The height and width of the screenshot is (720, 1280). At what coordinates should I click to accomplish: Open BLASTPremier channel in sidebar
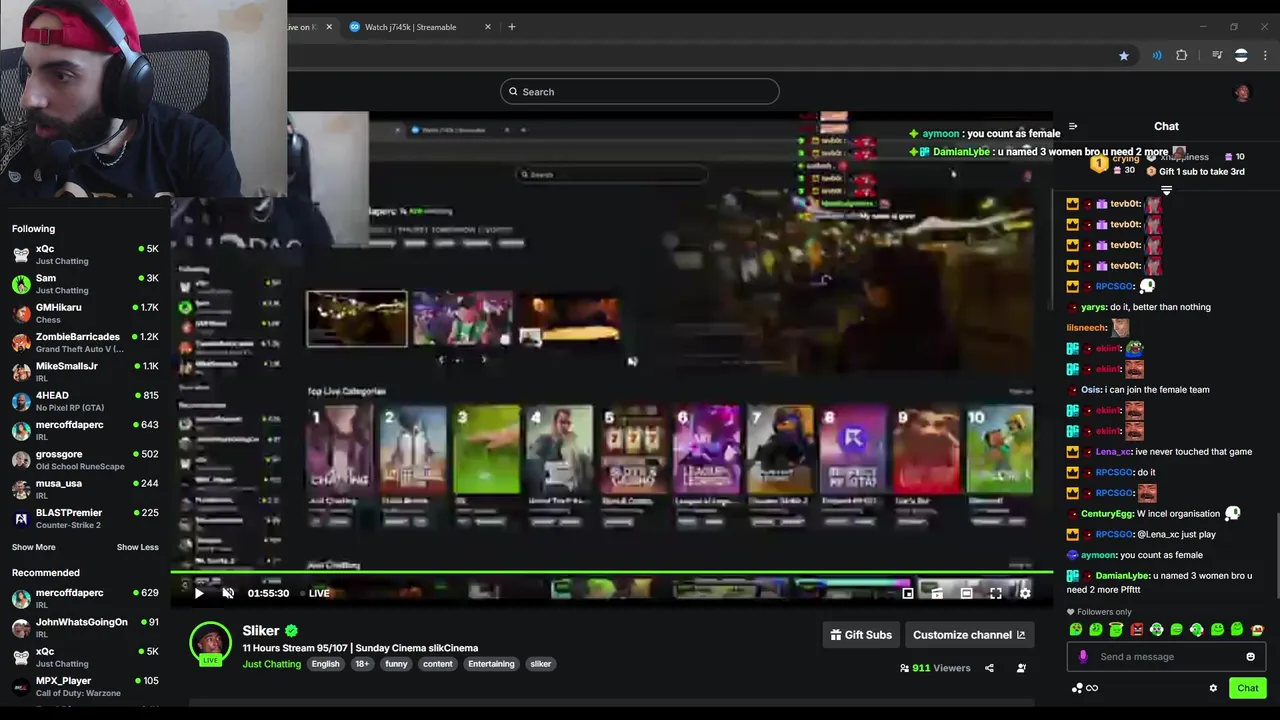85,518
